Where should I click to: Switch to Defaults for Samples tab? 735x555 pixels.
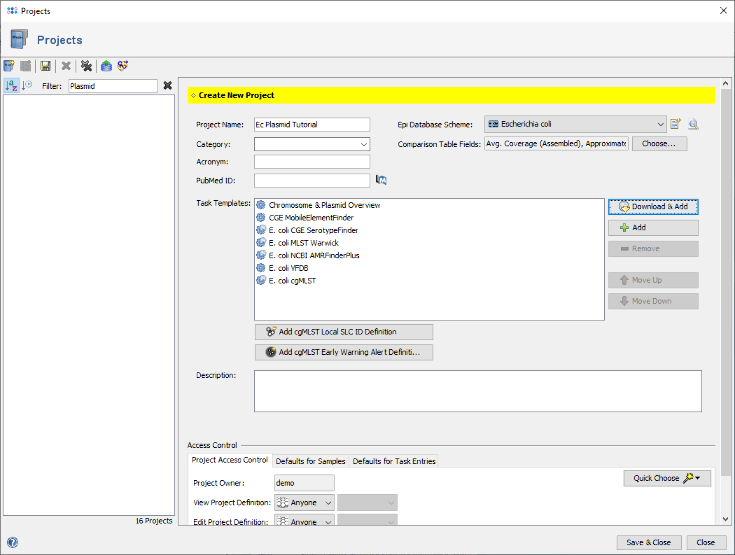coord(311,461)
